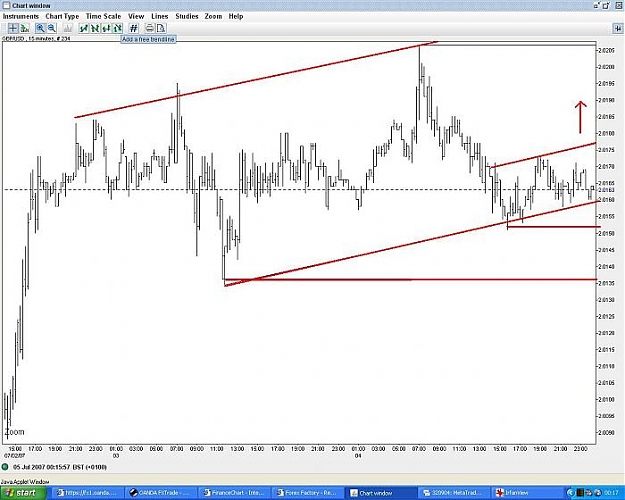Viewport: 625px width, 500px height.
Task: Open the Chart Type menu
Action: pyautogui.click(x=62, y=16)
